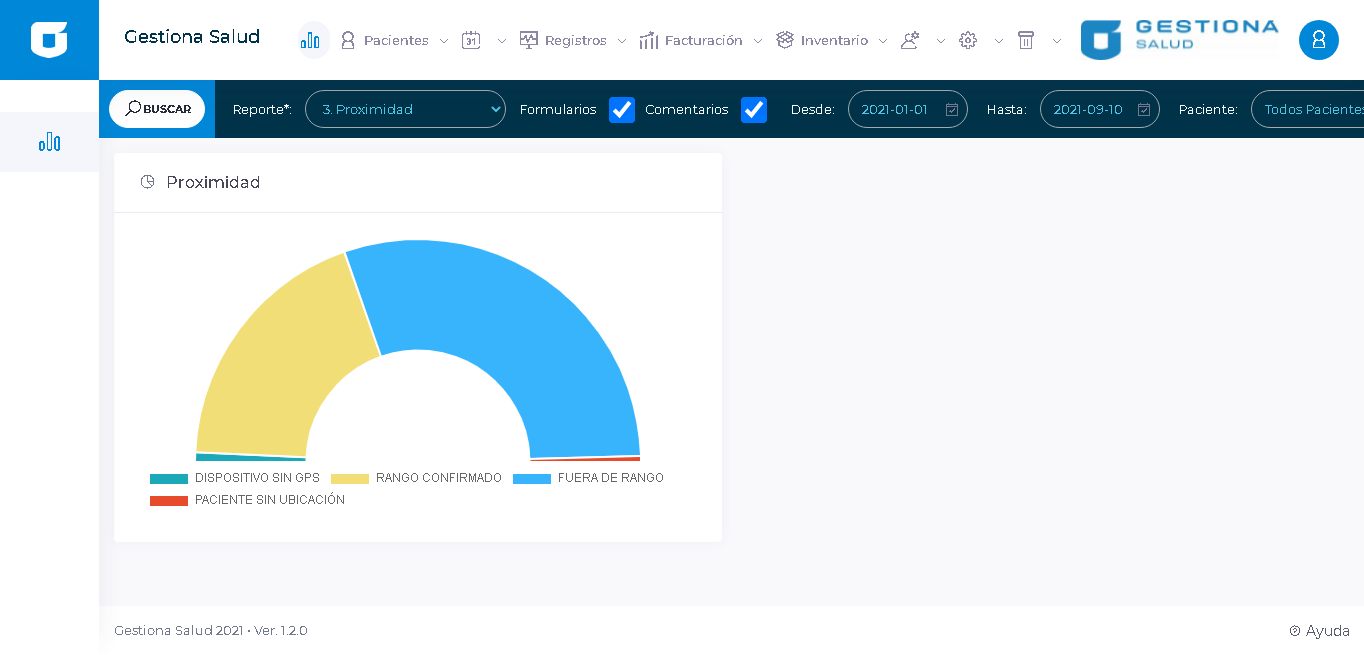Open the Pacientes menu
This screenshot has width=1364, height=655.
[395, 40]
